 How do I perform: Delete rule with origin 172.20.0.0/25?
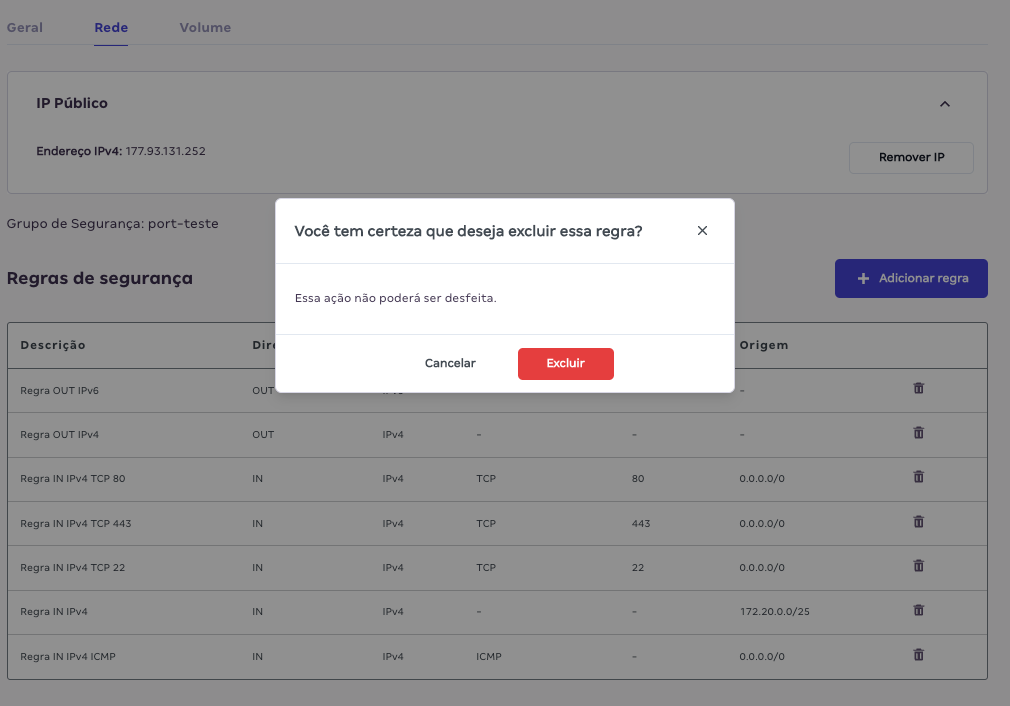918,610
